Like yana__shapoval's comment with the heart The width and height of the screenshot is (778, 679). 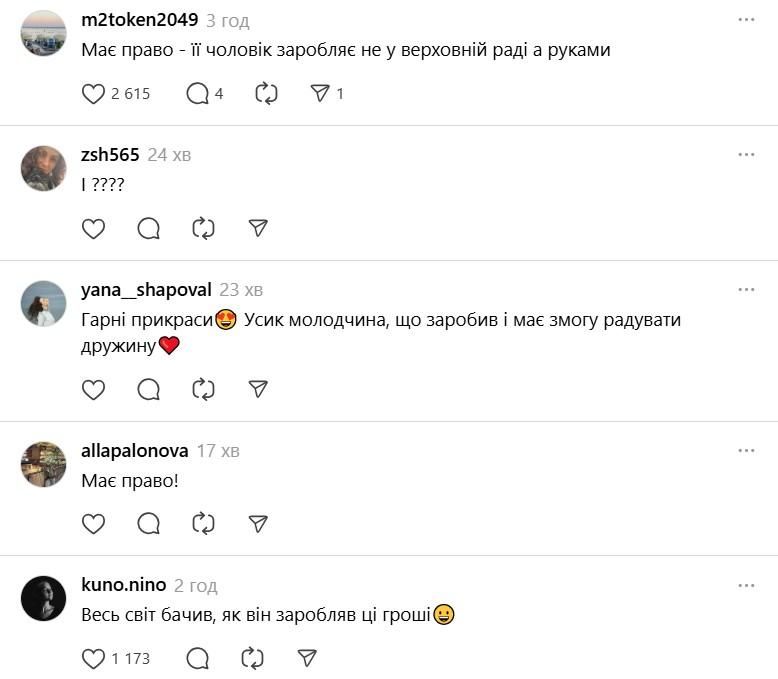(93, 389)
